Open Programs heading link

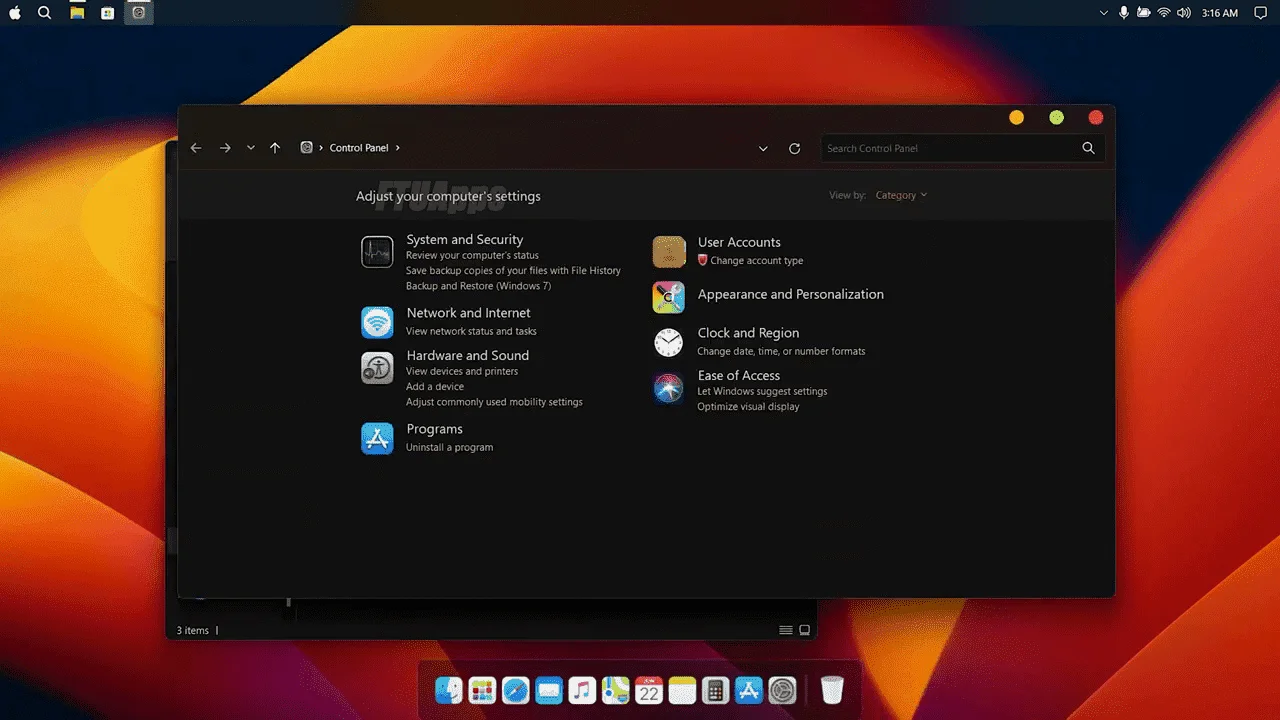[434, 429]
